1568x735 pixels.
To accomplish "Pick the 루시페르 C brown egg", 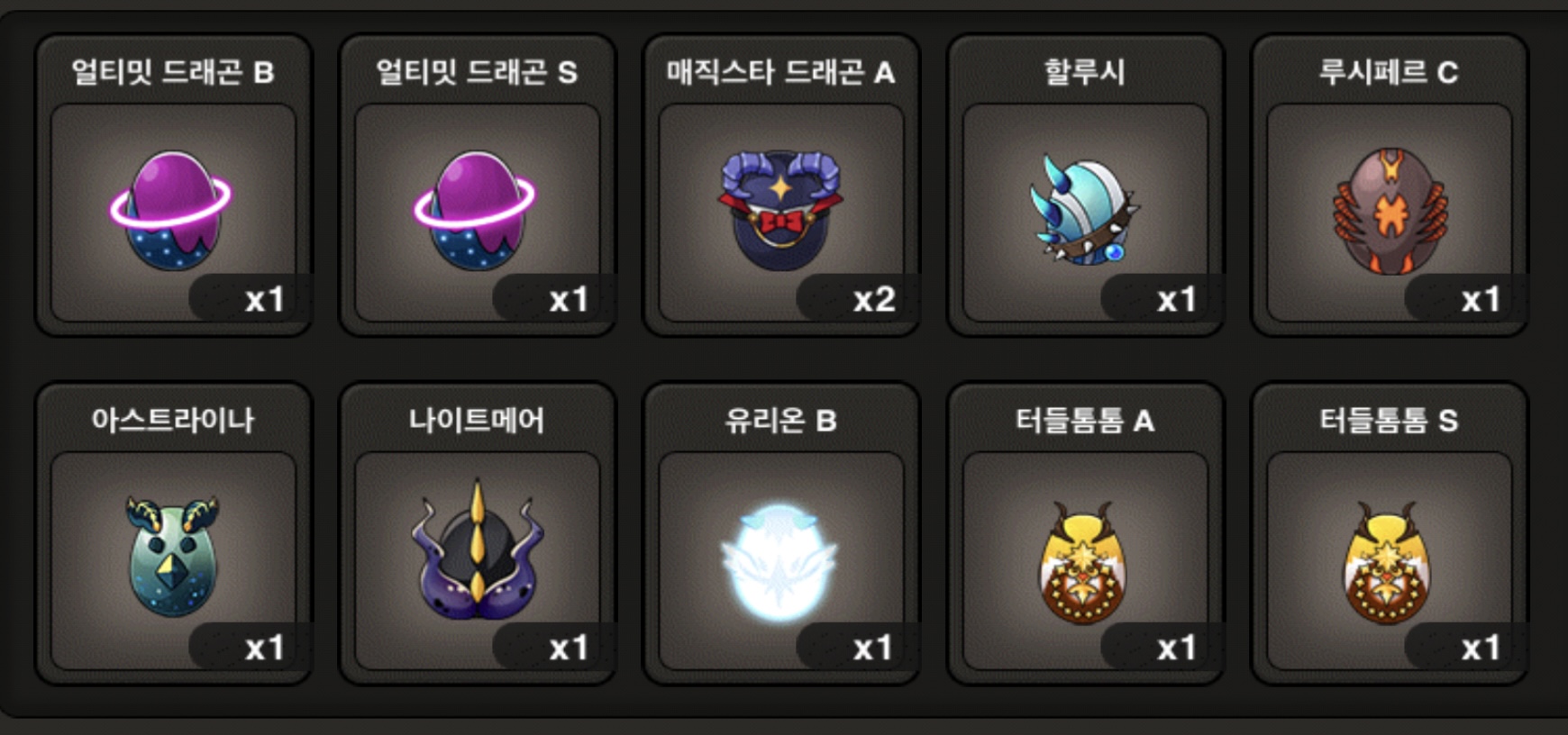I will (x=1389, y=211).
